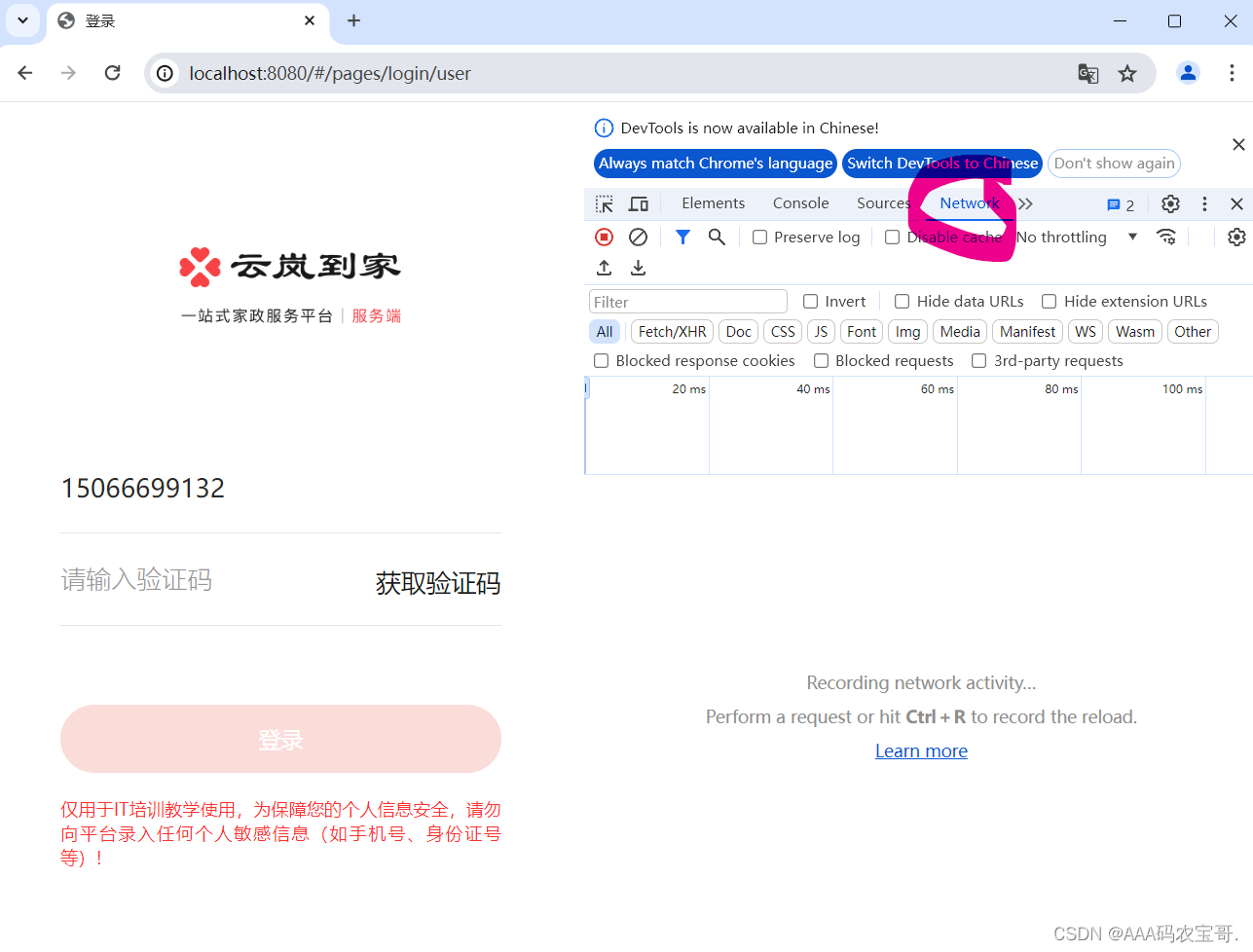Open the tab search dropdown arrow
This screenshot has width=1253, height=952.
(x=22, y=20)
